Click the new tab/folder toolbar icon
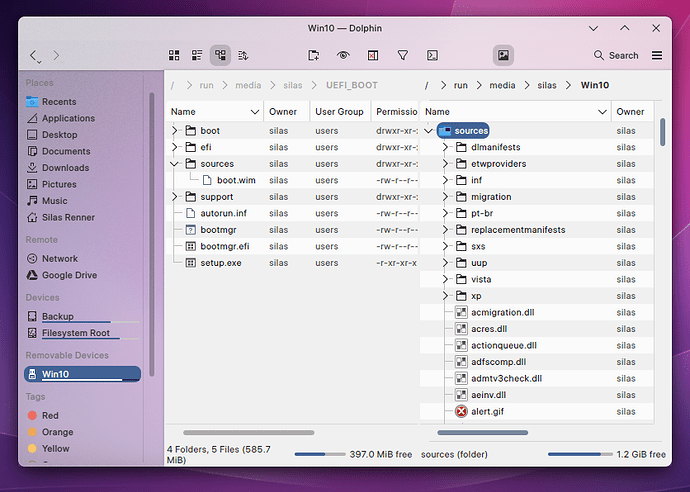The width and height of the screenshot is (690, 492). [x=313, y=55]
